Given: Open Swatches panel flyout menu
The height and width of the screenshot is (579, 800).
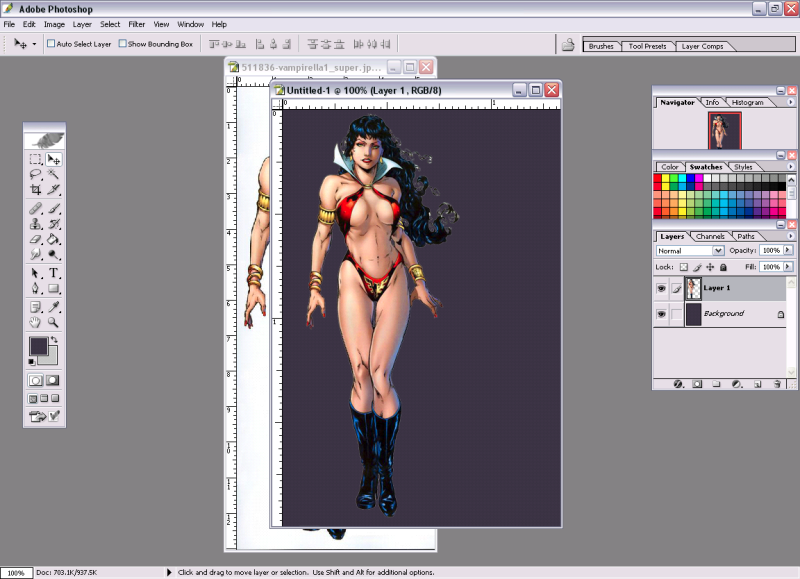Looking at the screenshot, I should coord(790,166).
